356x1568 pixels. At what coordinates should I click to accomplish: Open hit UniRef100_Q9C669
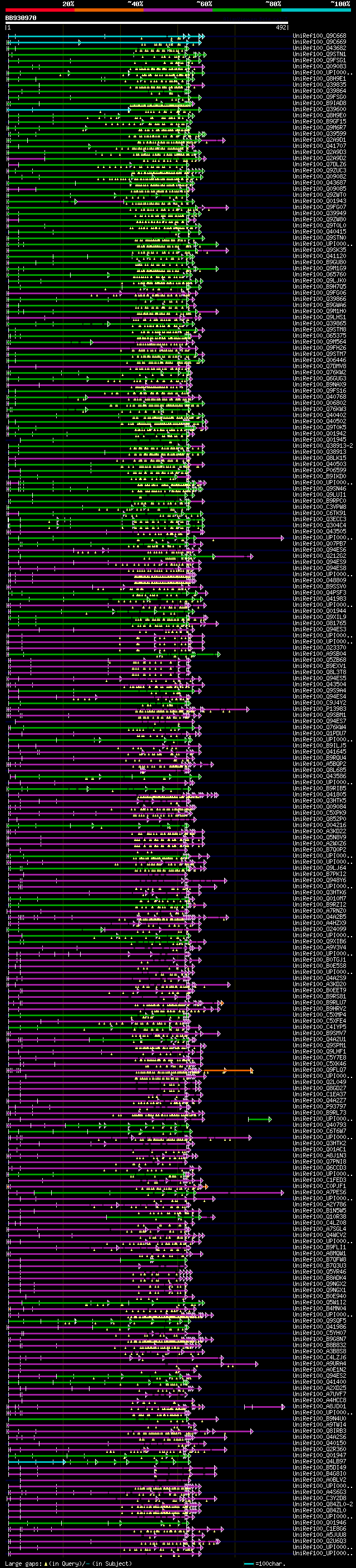[319, 42]
